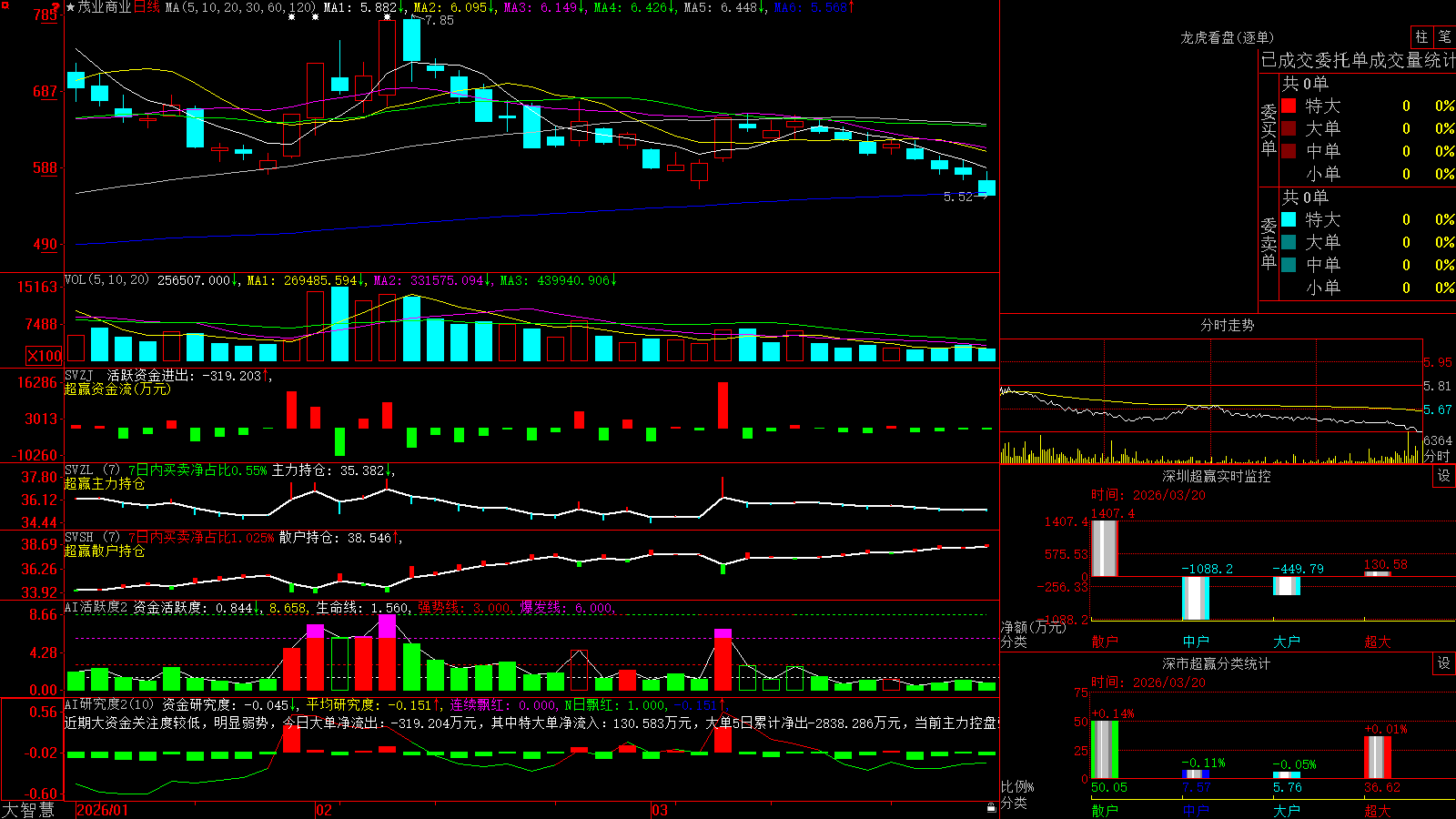This screenshot has height=819, width=1456.
Task: Click the lock icon at bottom of chart
Action: [991, 807]
